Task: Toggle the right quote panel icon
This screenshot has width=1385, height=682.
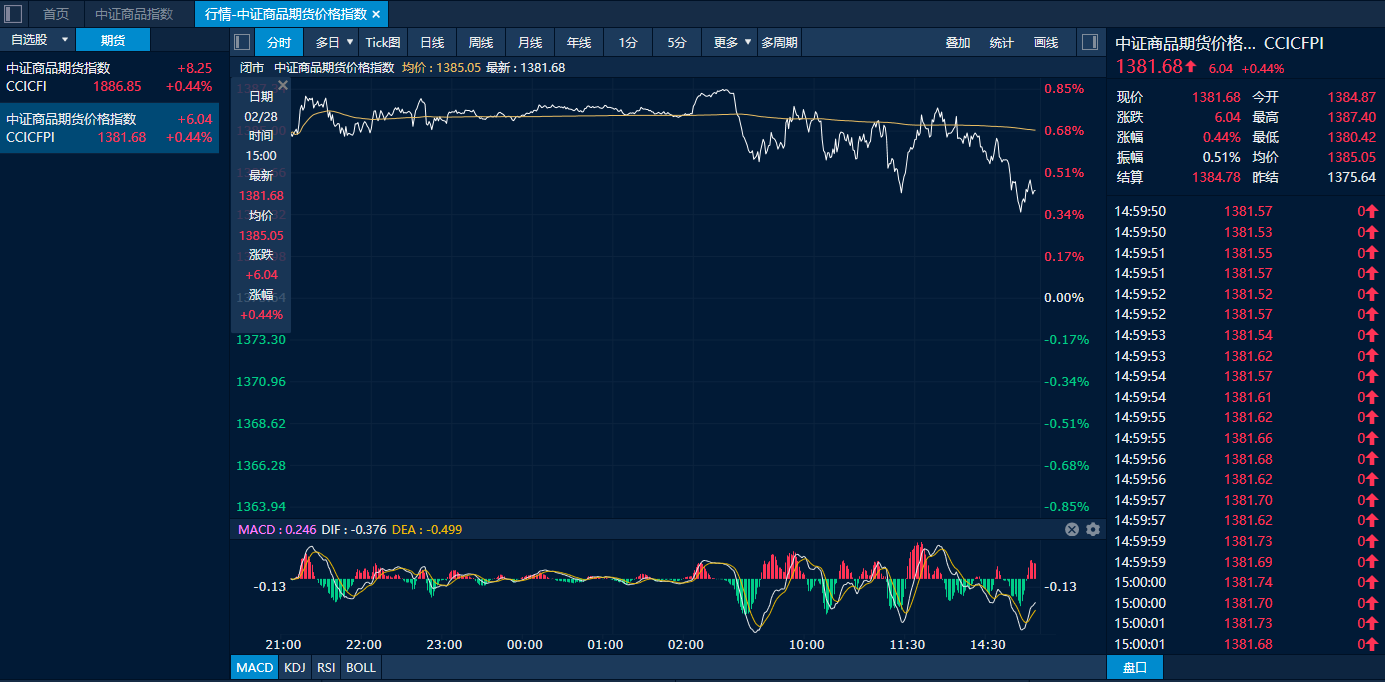Action: tap(1090, 42)
